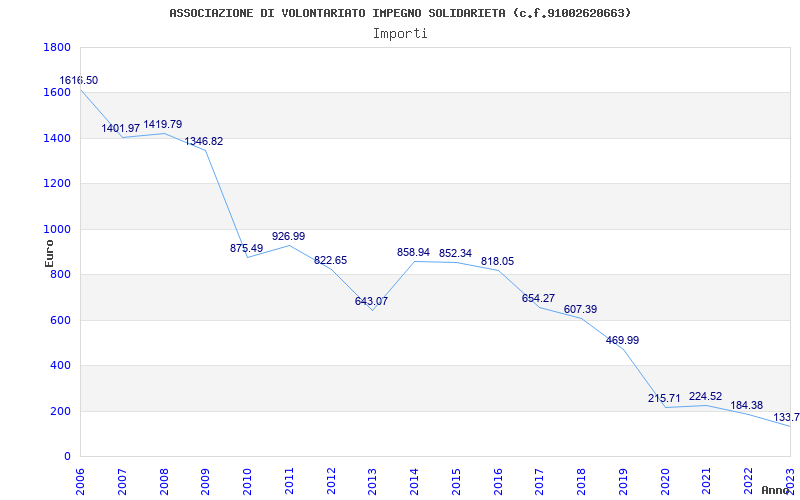
Task: Click the 643.07 data label
Action: [x=371, y=302]
